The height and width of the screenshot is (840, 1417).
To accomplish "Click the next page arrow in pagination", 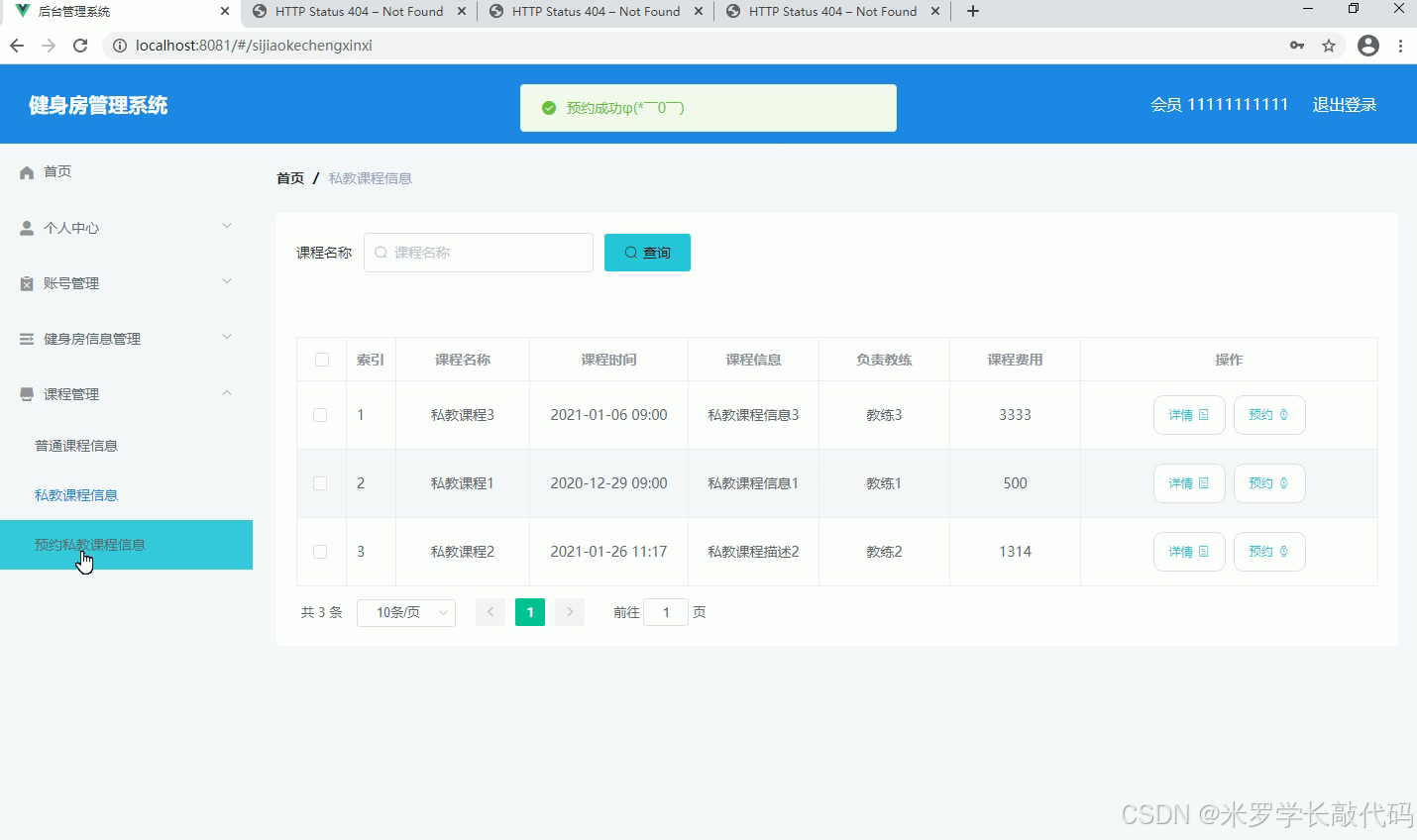I will coord(570,613).
